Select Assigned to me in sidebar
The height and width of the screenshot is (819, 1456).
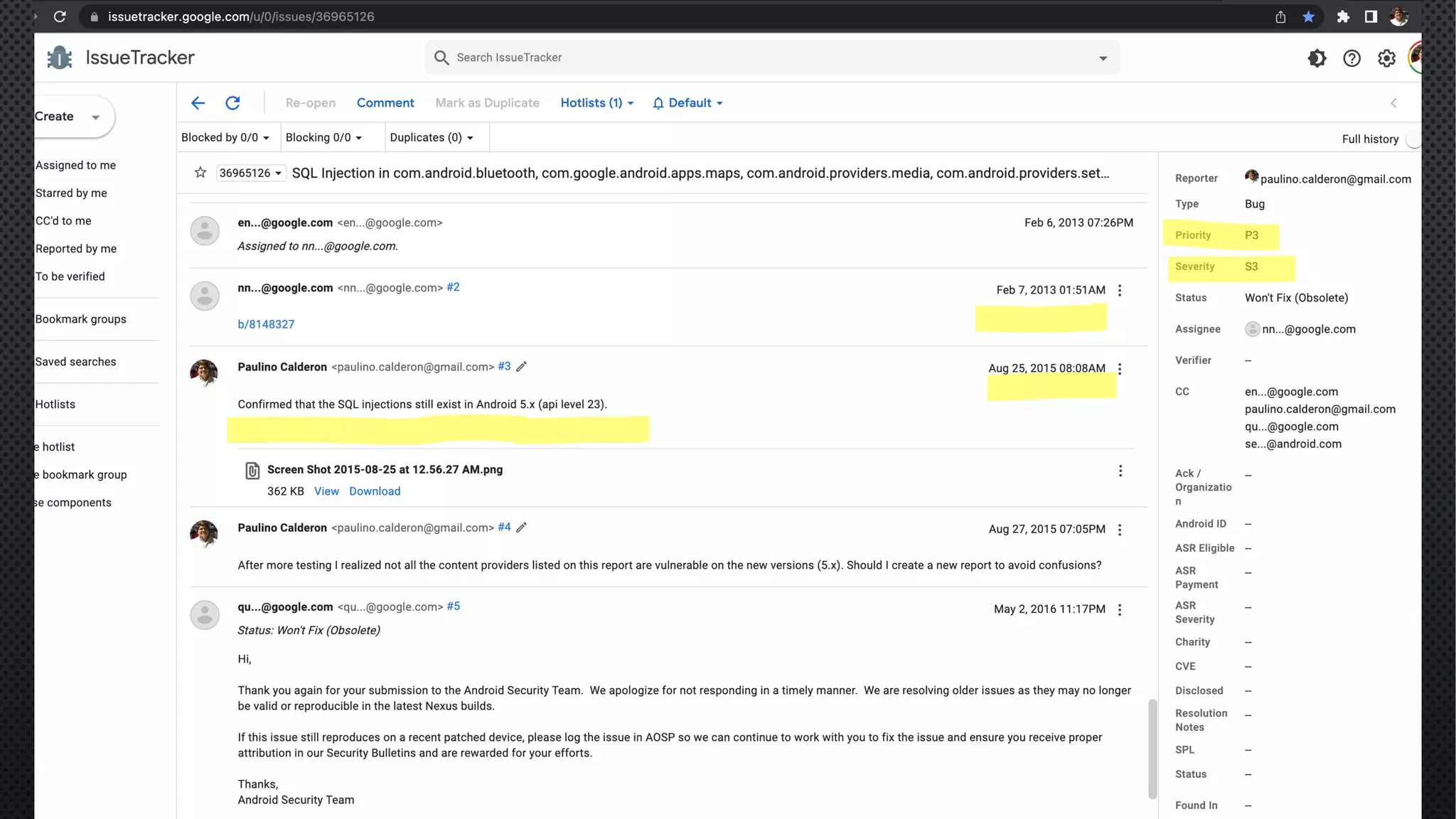point(75,165)
